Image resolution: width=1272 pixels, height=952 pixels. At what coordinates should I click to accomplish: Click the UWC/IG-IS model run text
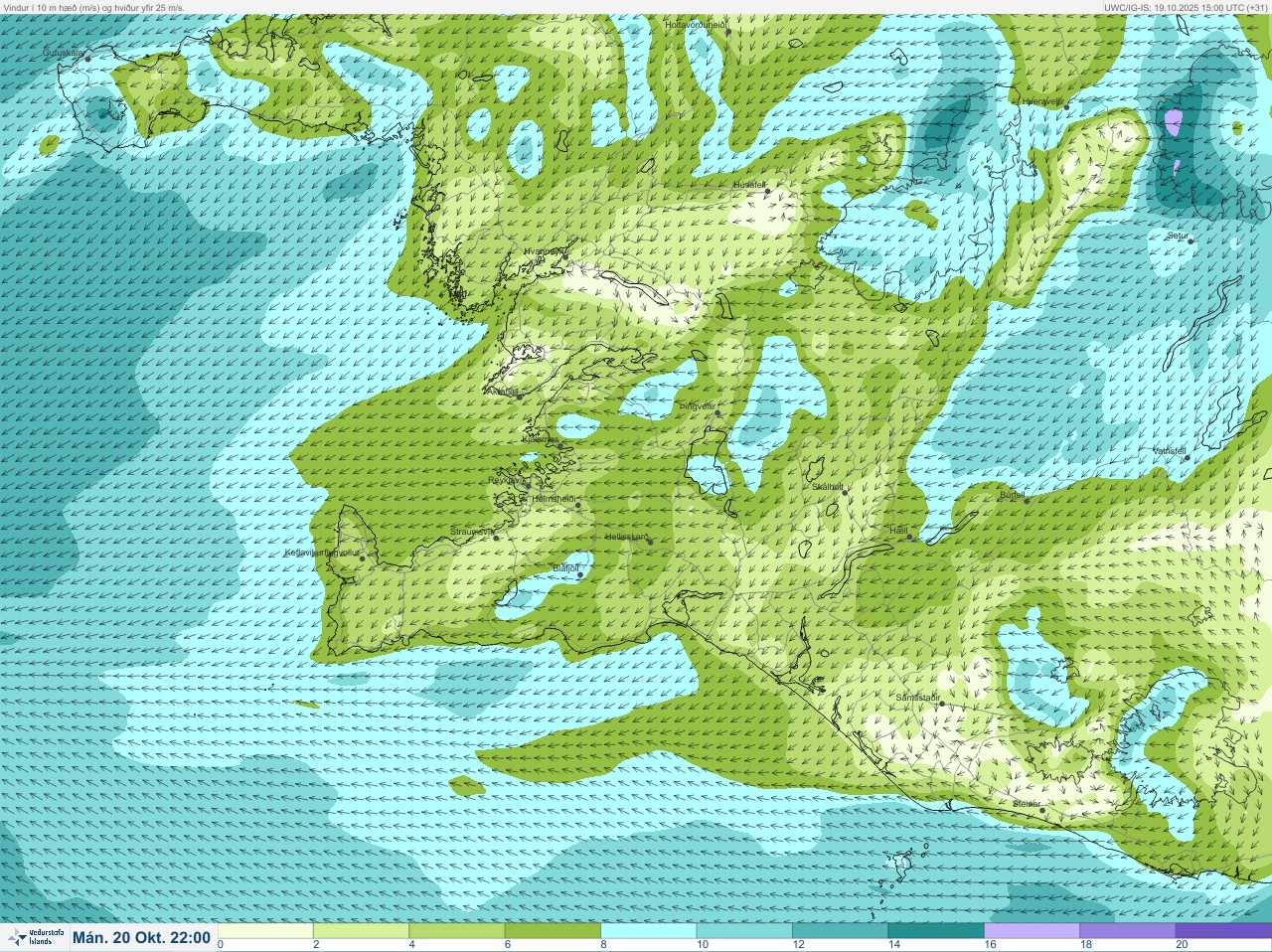[x=1186, y=7]
